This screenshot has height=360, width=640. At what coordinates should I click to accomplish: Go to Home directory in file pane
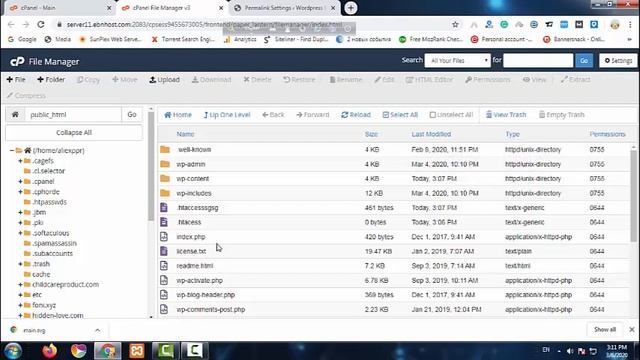pos(178,115)
